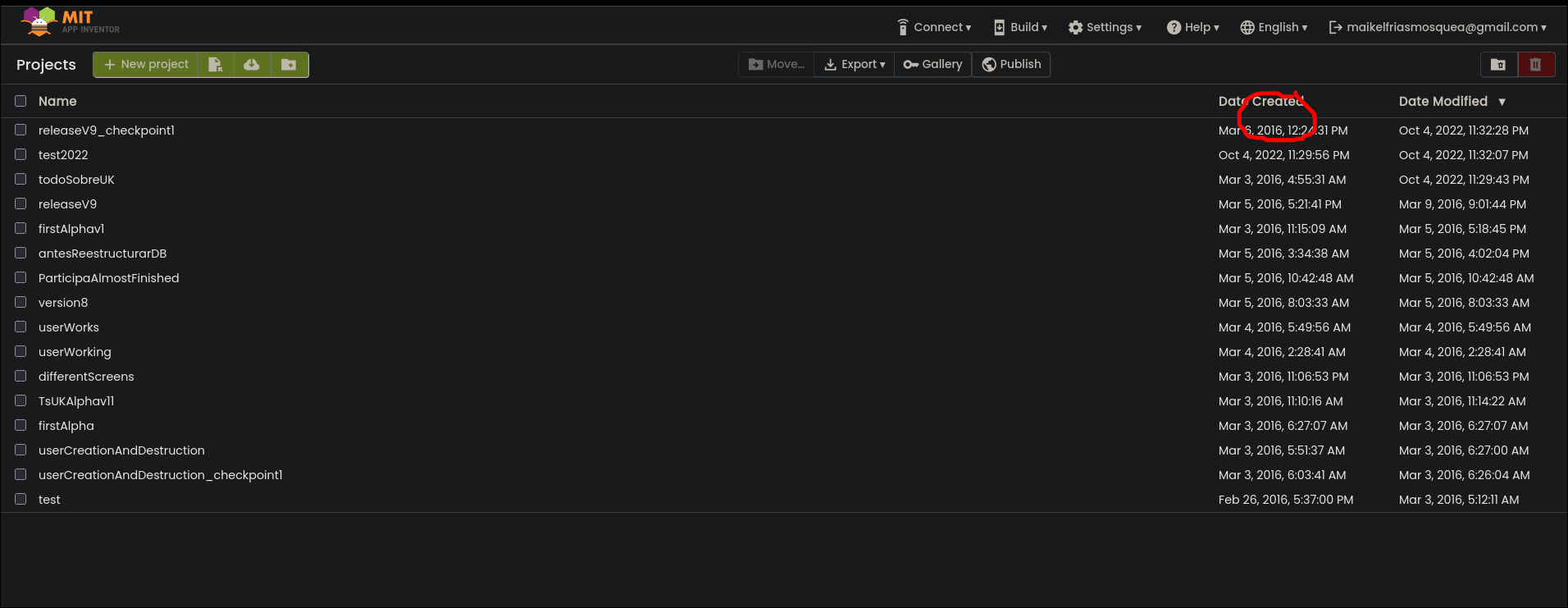Click the red delete trash can icon
Image resolution: width=1568 pixels, height=608 pixels.
click(1535, 65)
